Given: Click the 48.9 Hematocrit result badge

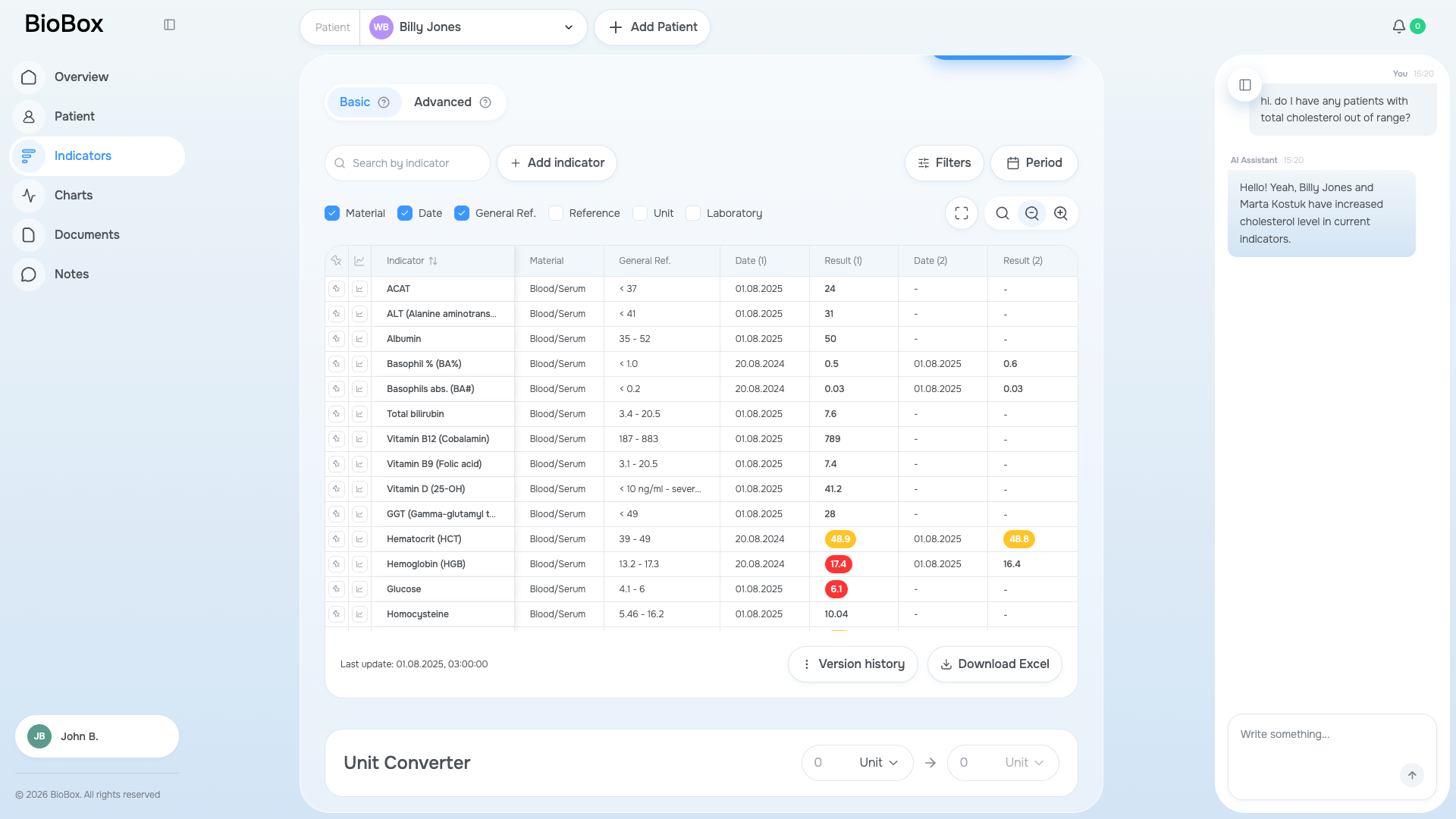Looking at the screenshot, I should point(840,539).
